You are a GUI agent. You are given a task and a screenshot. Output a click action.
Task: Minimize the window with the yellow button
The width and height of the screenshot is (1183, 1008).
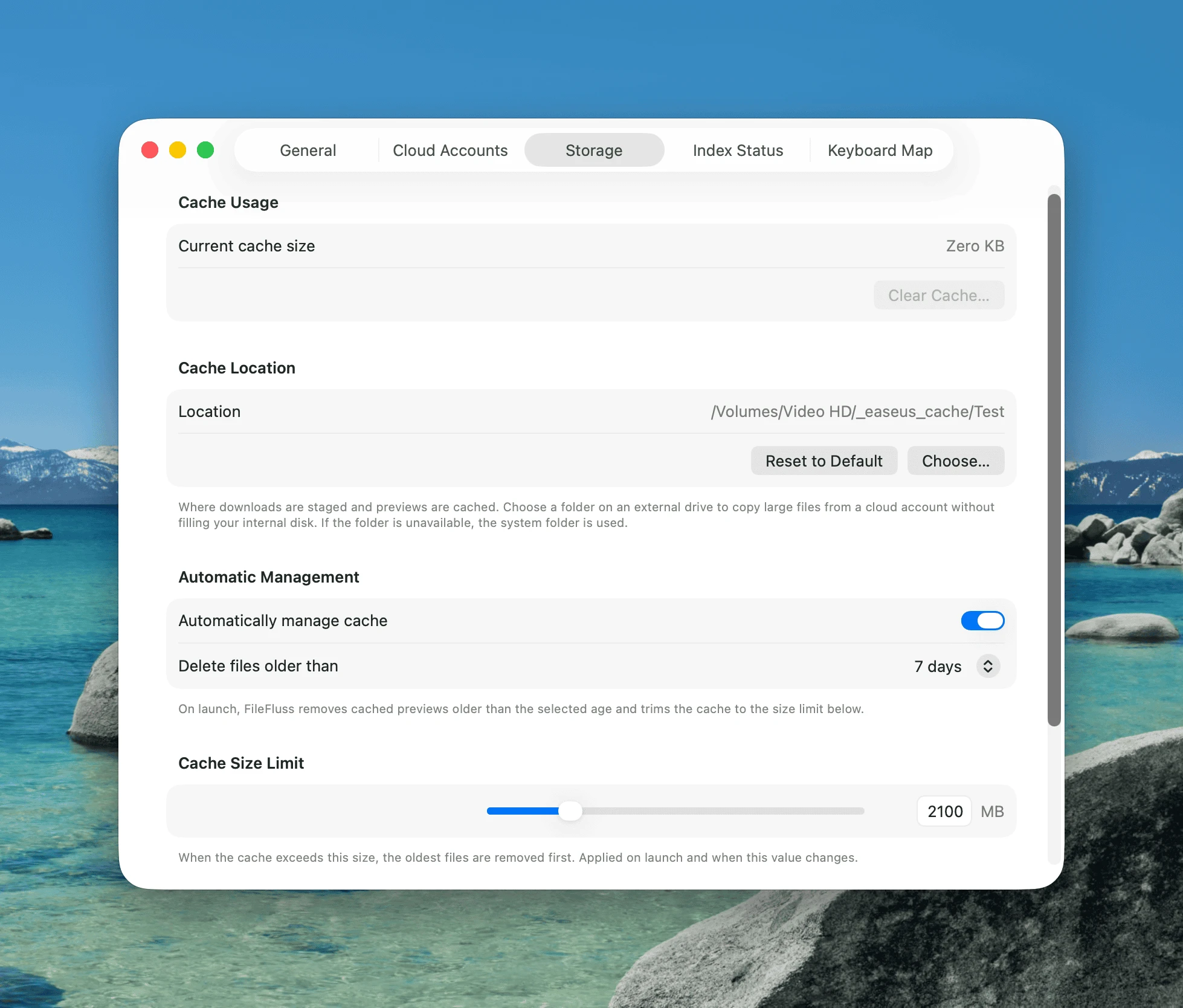(x=178, y=150)
